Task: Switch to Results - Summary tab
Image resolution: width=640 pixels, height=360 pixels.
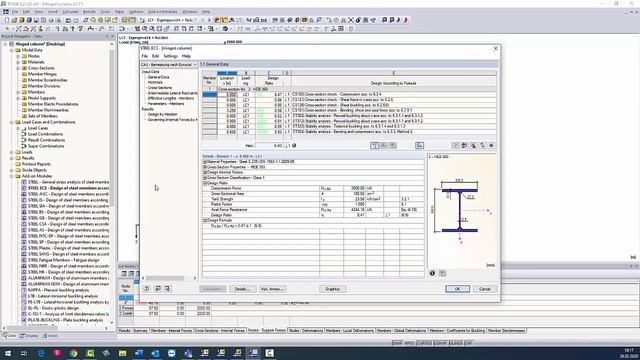Action: (x=133, y=331)
